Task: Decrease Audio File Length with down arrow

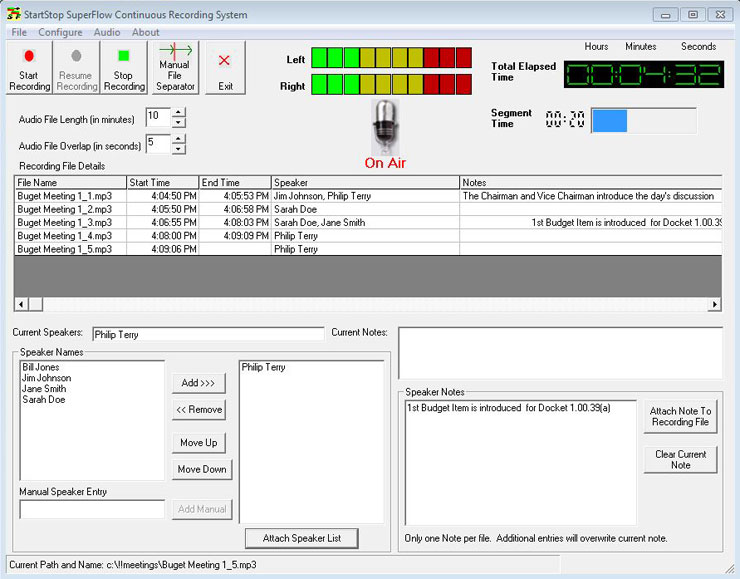Action: [x=178, y=123]
